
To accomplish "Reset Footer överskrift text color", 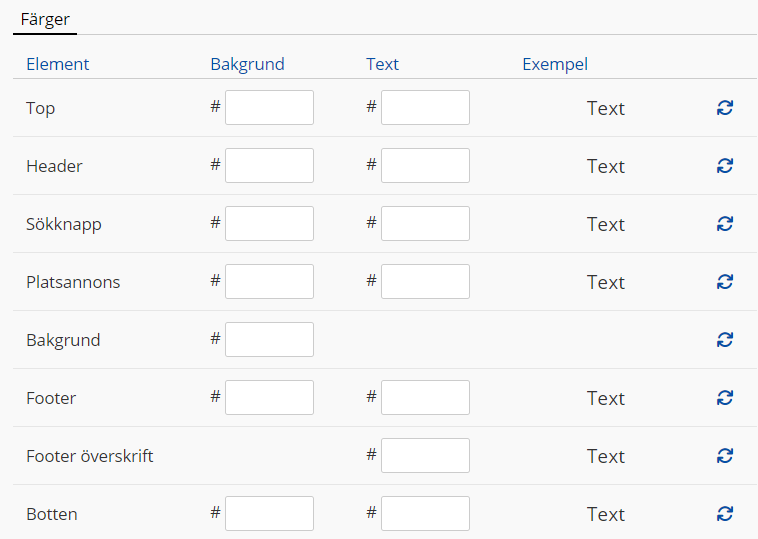I will 725,456.
